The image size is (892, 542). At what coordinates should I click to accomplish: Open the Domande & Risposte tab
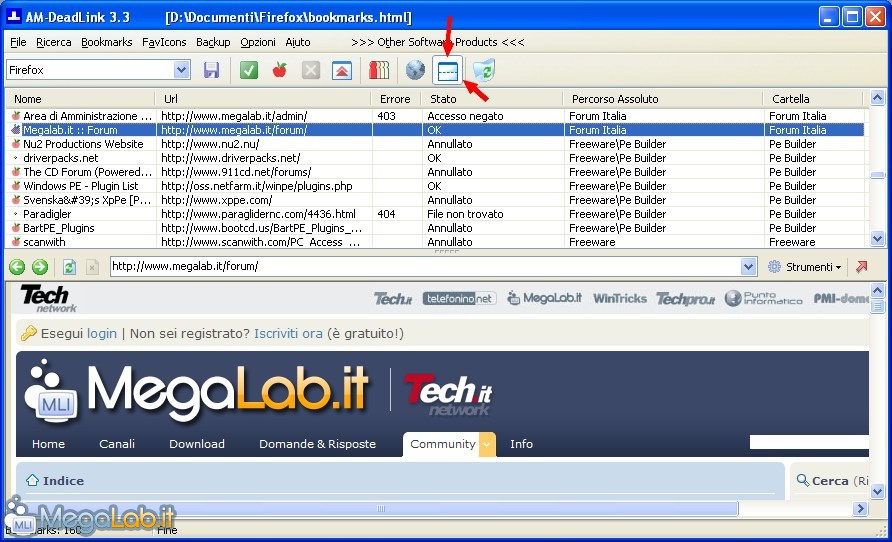click(x=317, y=444)
